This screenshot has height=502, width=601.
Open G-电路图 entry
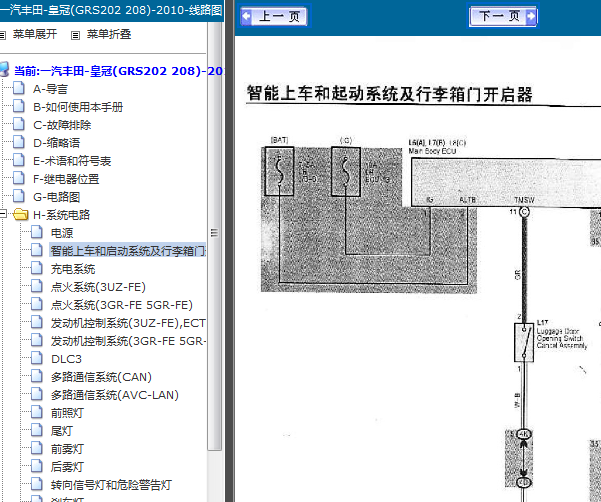[56, 197]
